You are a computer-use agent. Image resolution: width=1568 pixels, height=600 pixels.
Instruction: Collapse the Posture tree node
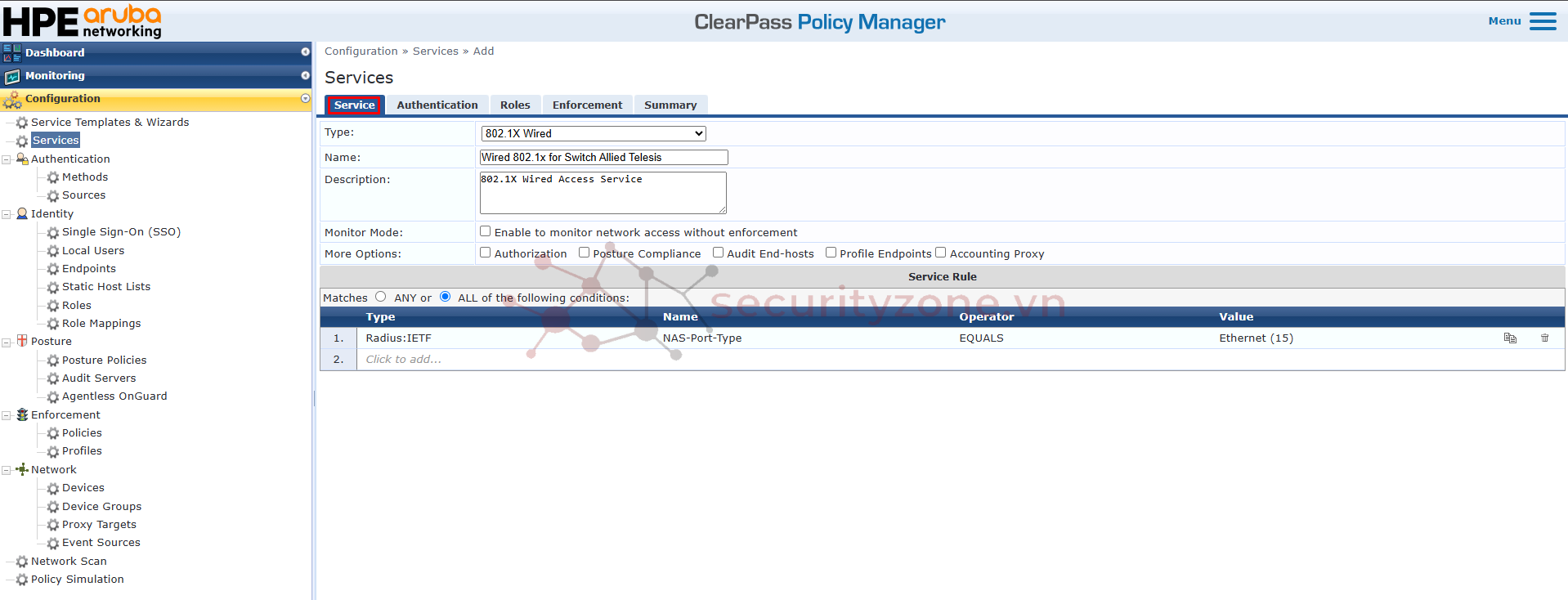[x=7, y=342]
